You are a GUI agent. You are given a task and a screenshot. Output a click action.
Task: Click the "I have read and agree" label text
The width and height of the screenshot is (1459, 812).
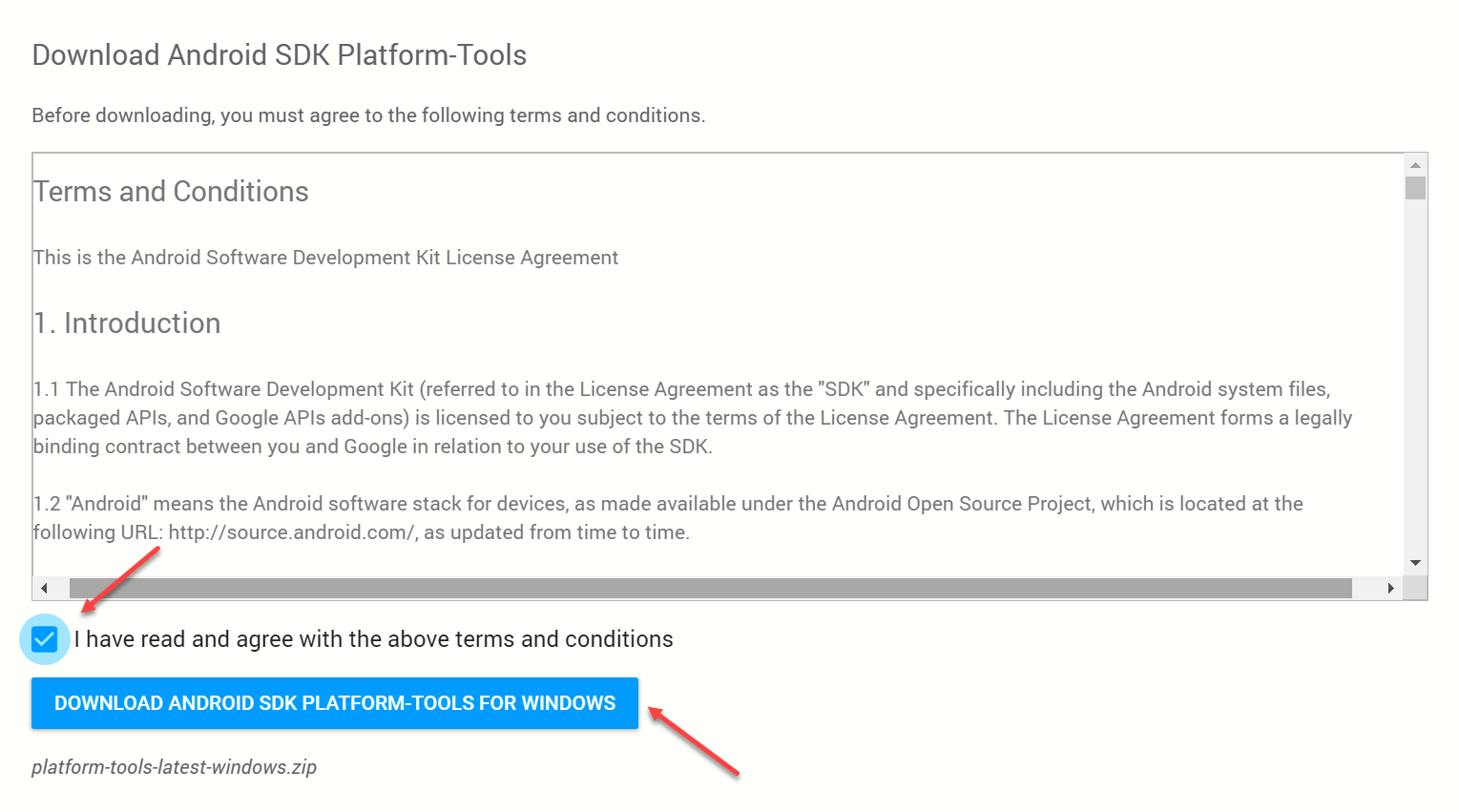[374, 639]
